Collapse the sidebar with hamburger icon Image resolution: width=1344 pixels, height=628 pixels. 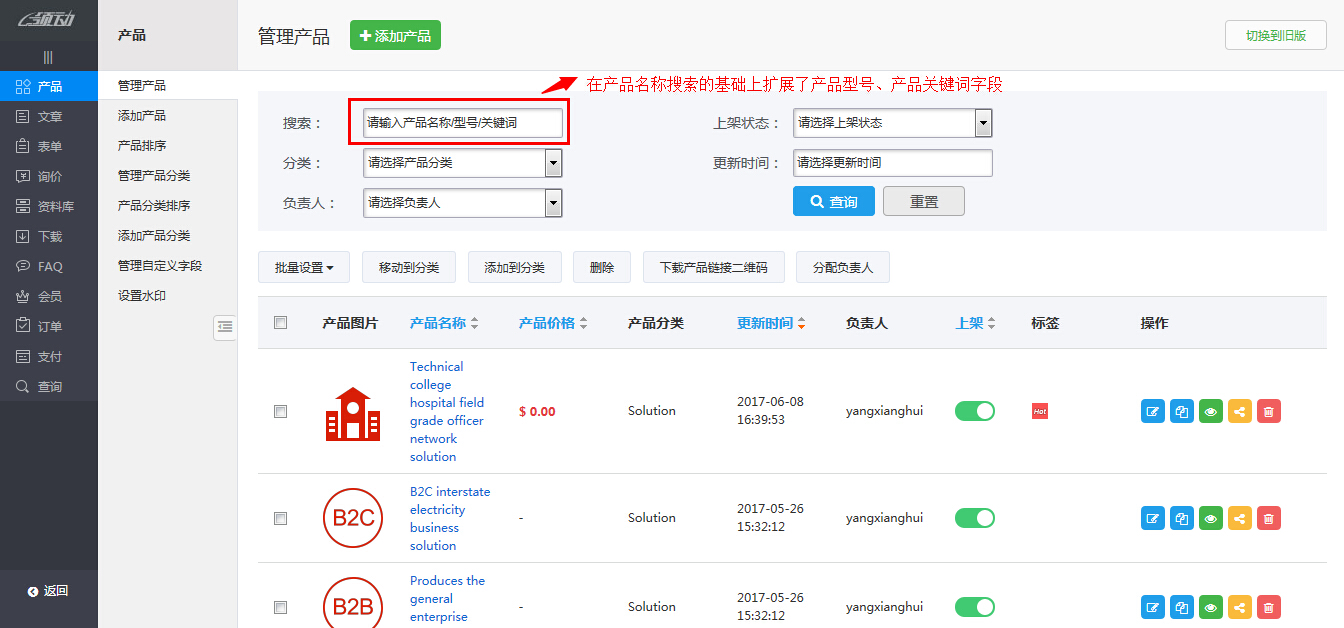click(x=48, y=57)
